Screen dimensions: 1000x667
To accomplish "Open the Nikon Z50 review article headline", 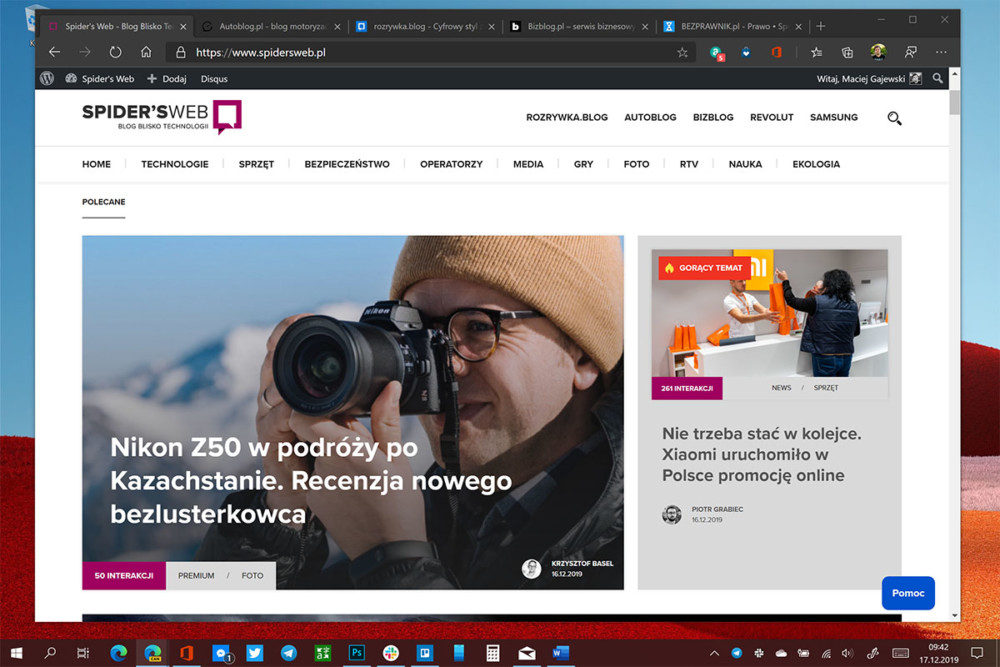I will (x=311, y=480).
